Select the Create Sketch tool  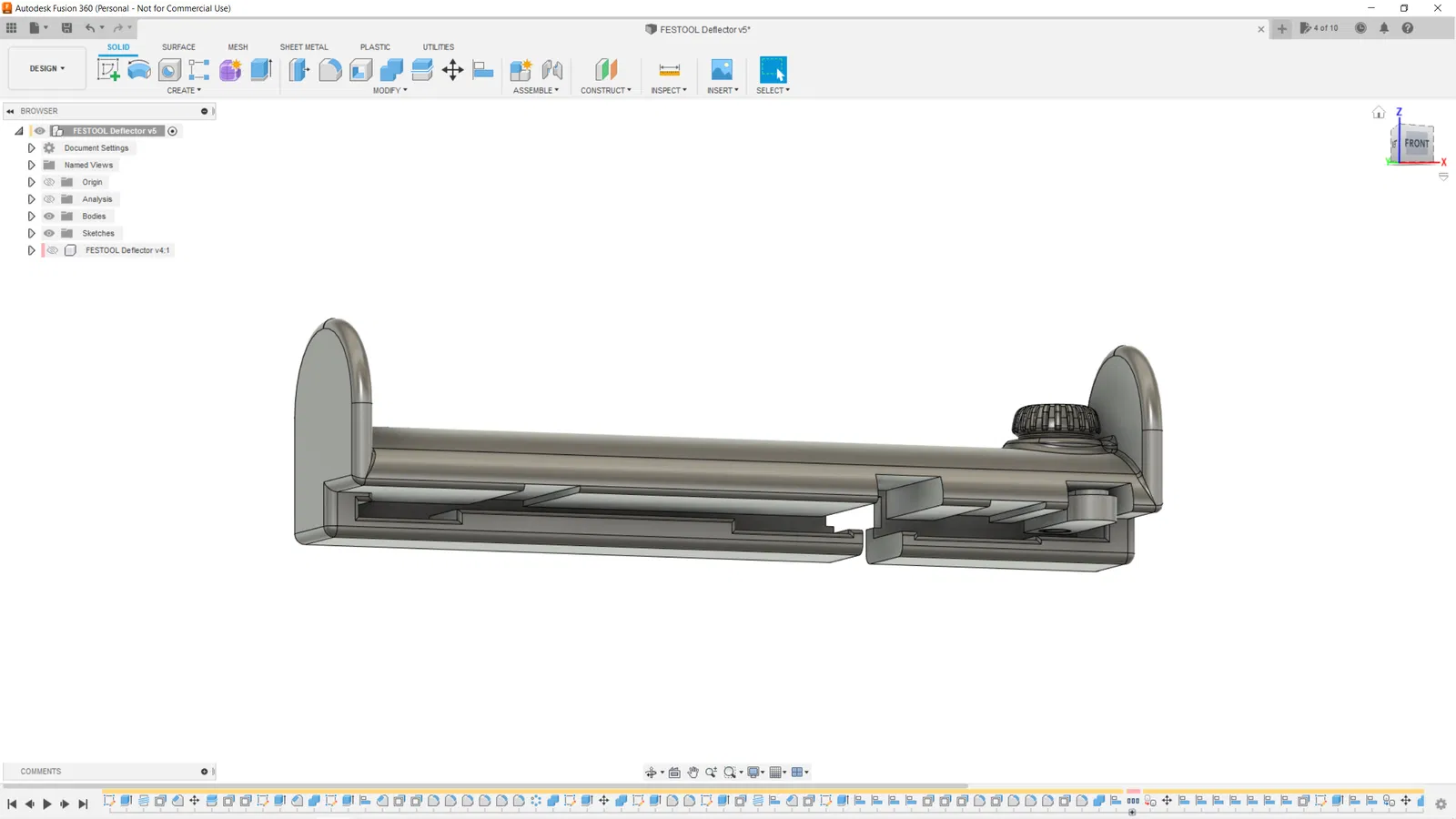[108, 70]
